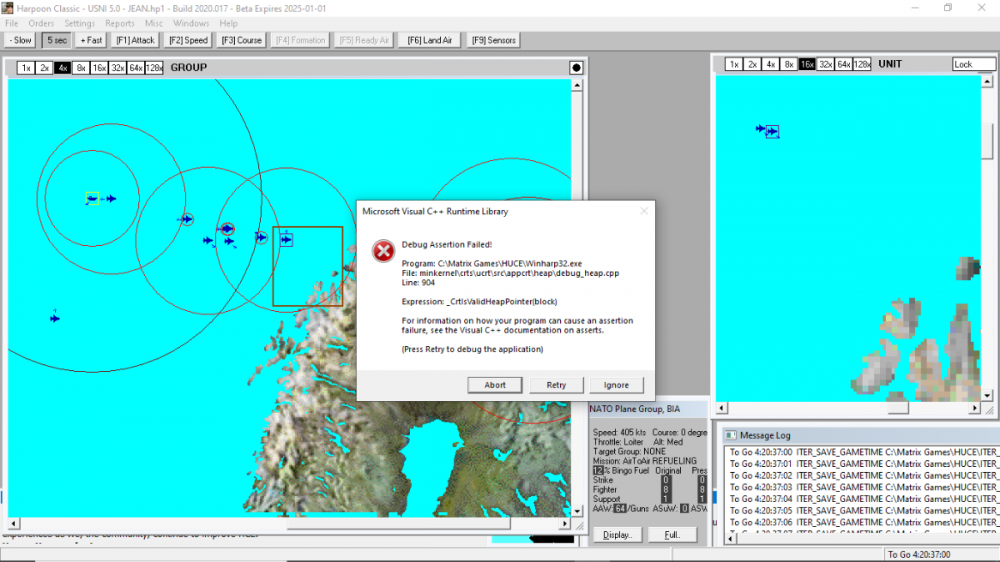Click the [F4] Formation button
Image resolution: width=1000 pixels, height=562 pixels.
300,40
